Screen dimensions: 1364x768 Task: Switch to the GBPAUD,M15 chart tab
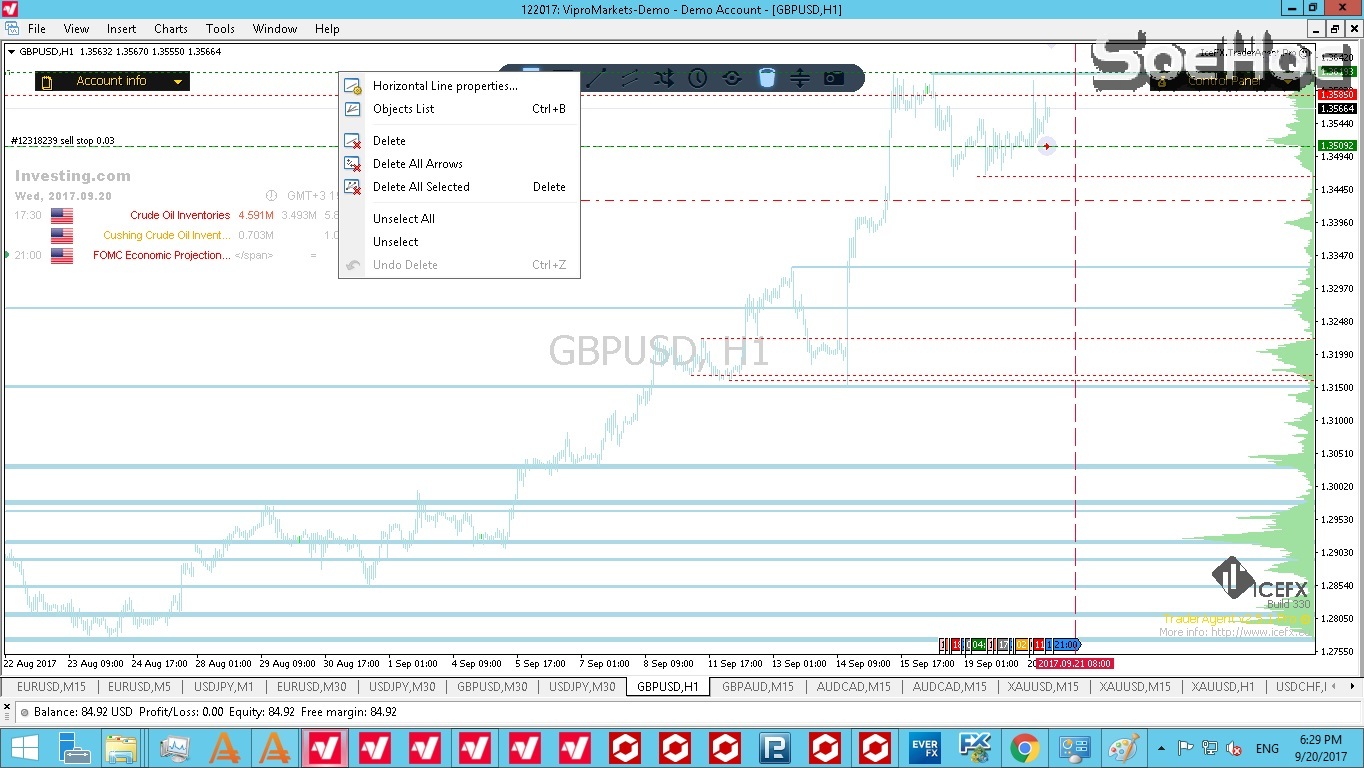pyautogui.click(x=757, y=687)
